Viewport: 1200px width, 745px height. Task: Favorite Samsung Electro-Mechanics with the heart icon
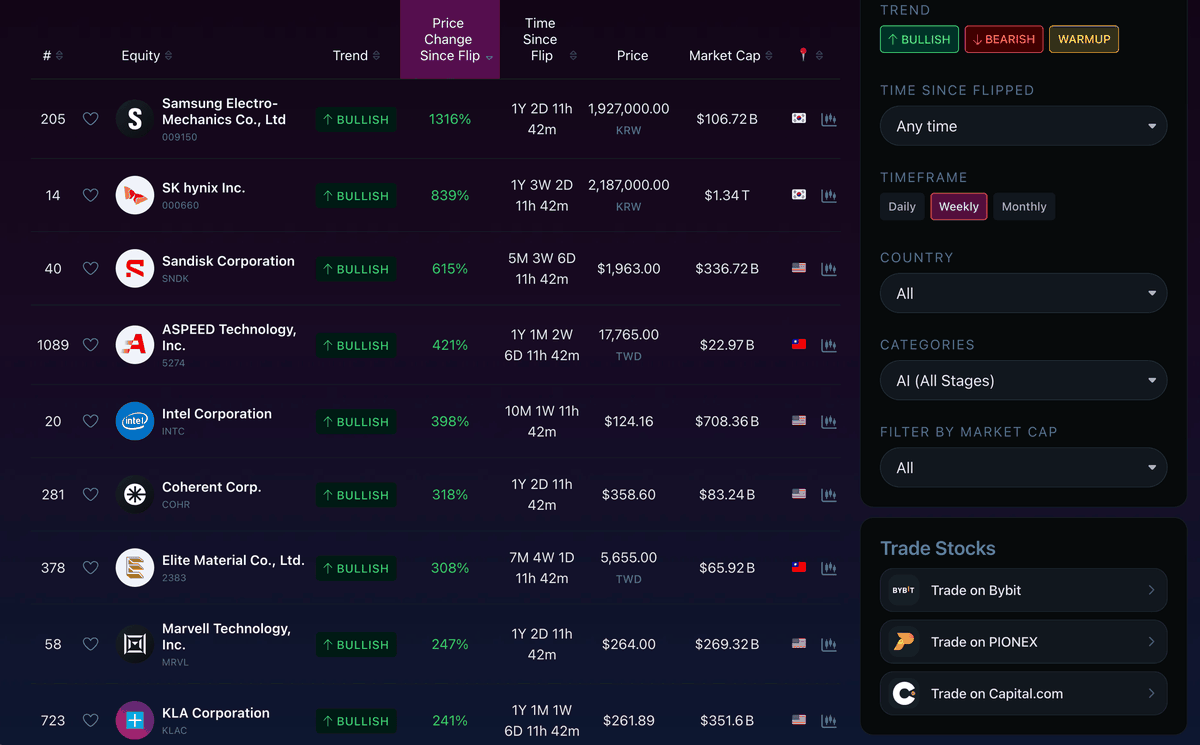pyautogui.click(x=90, y=119)
